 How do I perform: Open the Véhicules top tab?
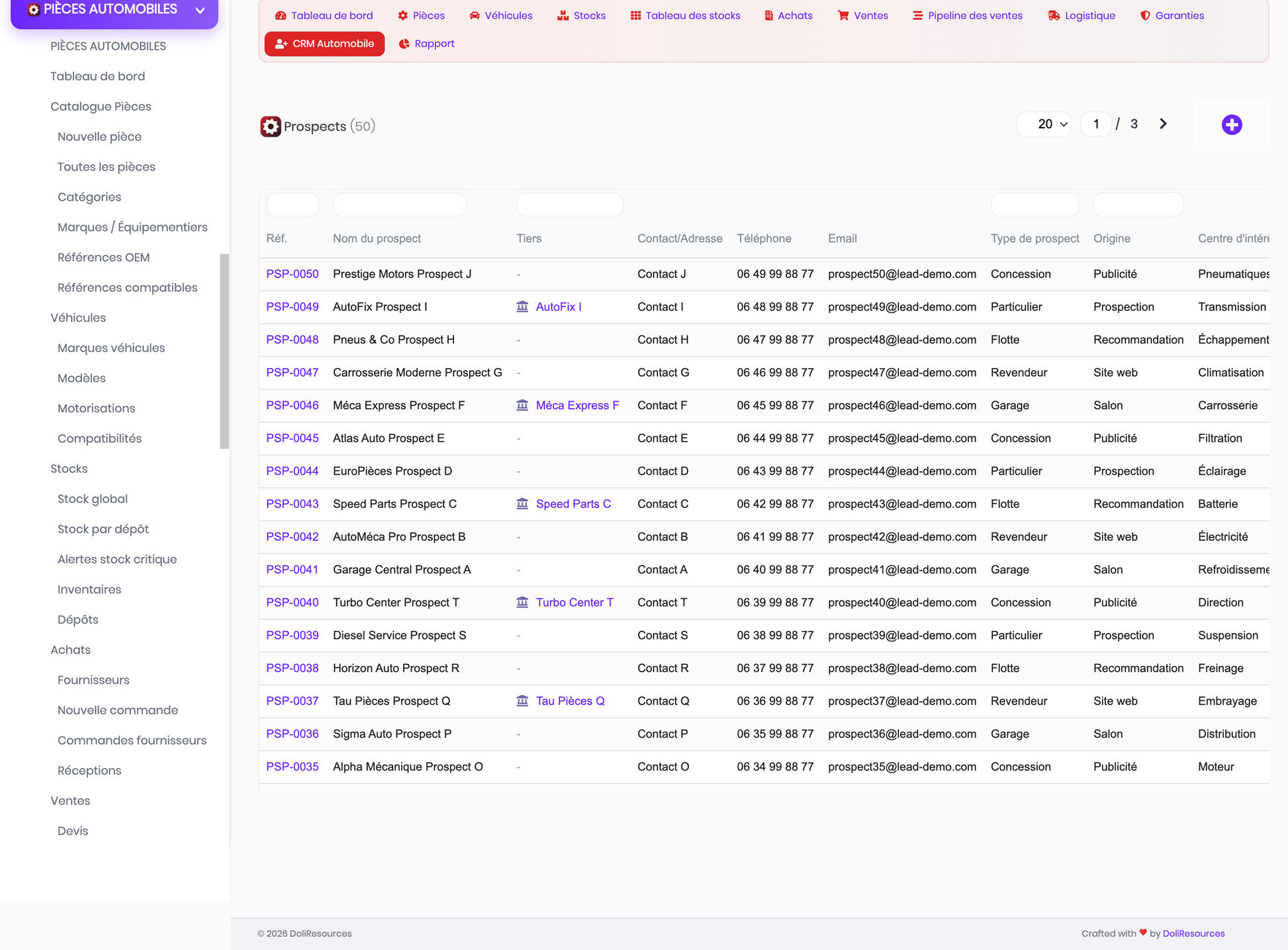tap(501, 16)
